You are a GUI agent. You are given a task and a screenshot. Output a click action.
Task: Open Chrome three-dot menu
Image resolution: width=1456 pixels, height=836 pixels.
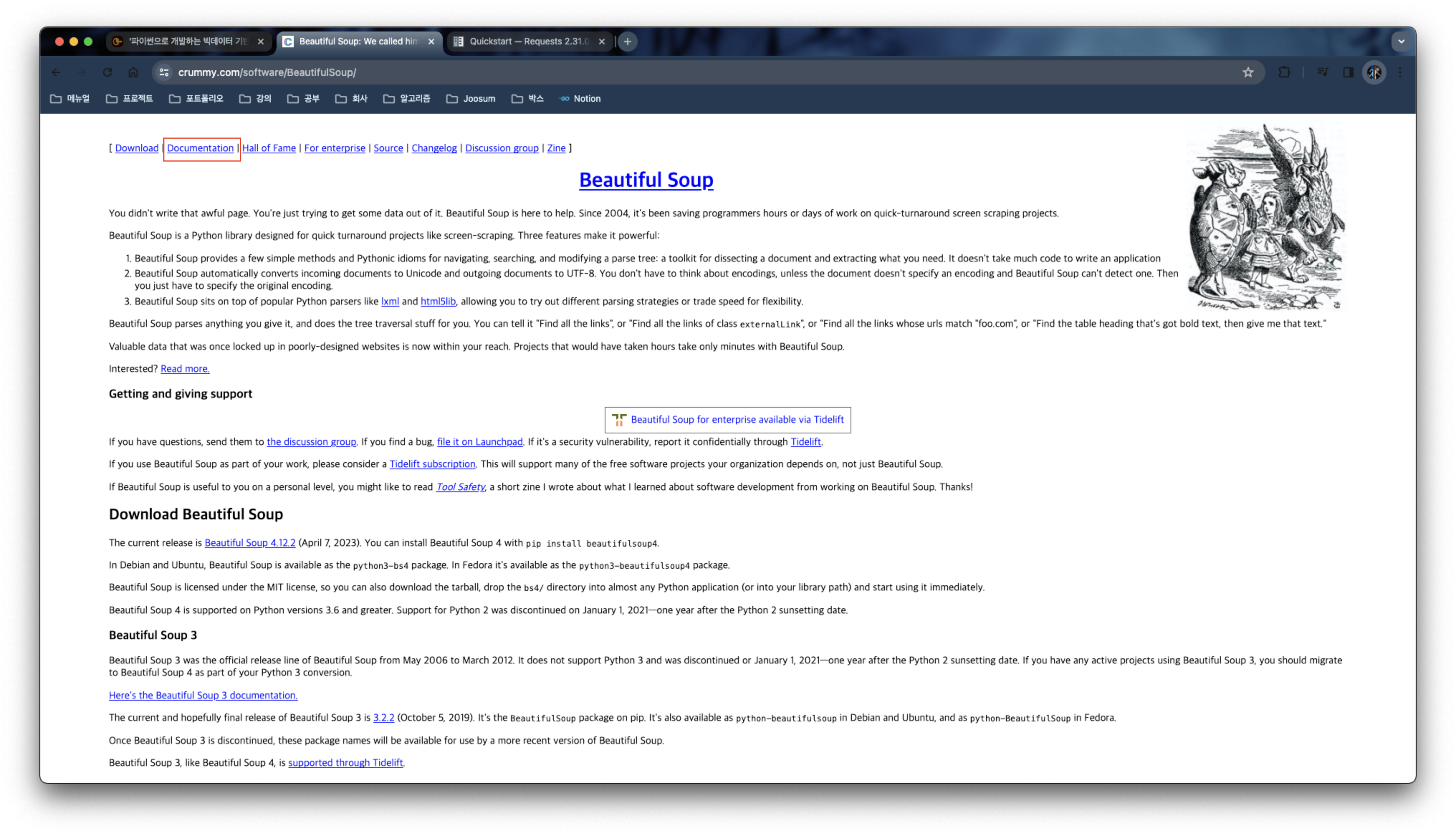tap(1400, 72)
